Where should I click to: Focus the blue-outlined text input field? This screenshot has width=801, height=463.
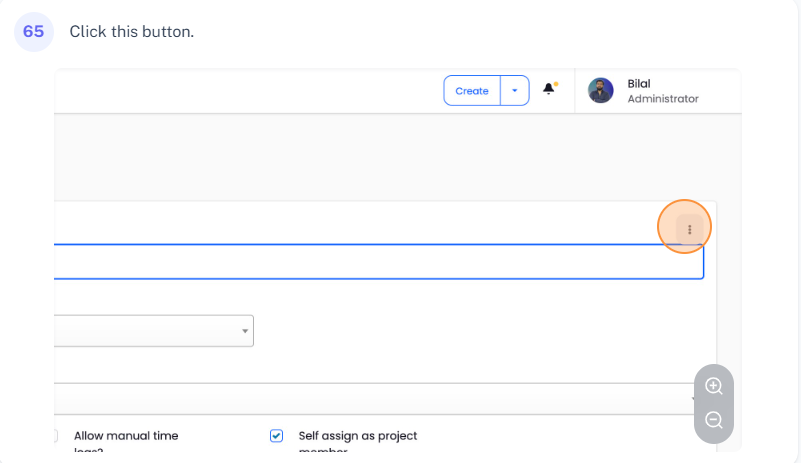[x=370, y=262]
